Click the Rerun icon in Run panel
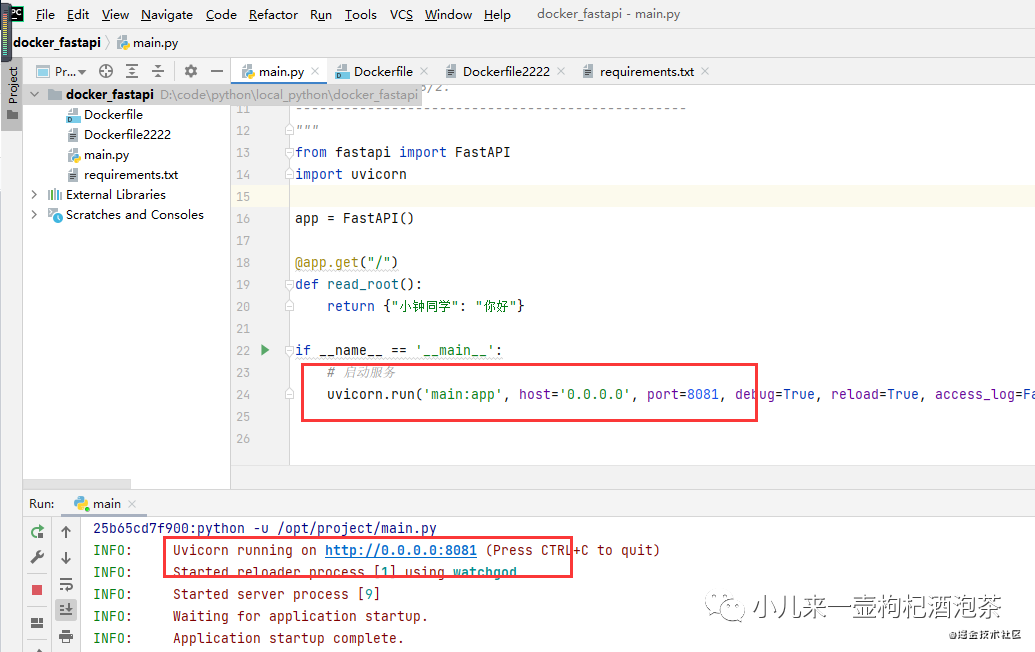 (38, 532)
